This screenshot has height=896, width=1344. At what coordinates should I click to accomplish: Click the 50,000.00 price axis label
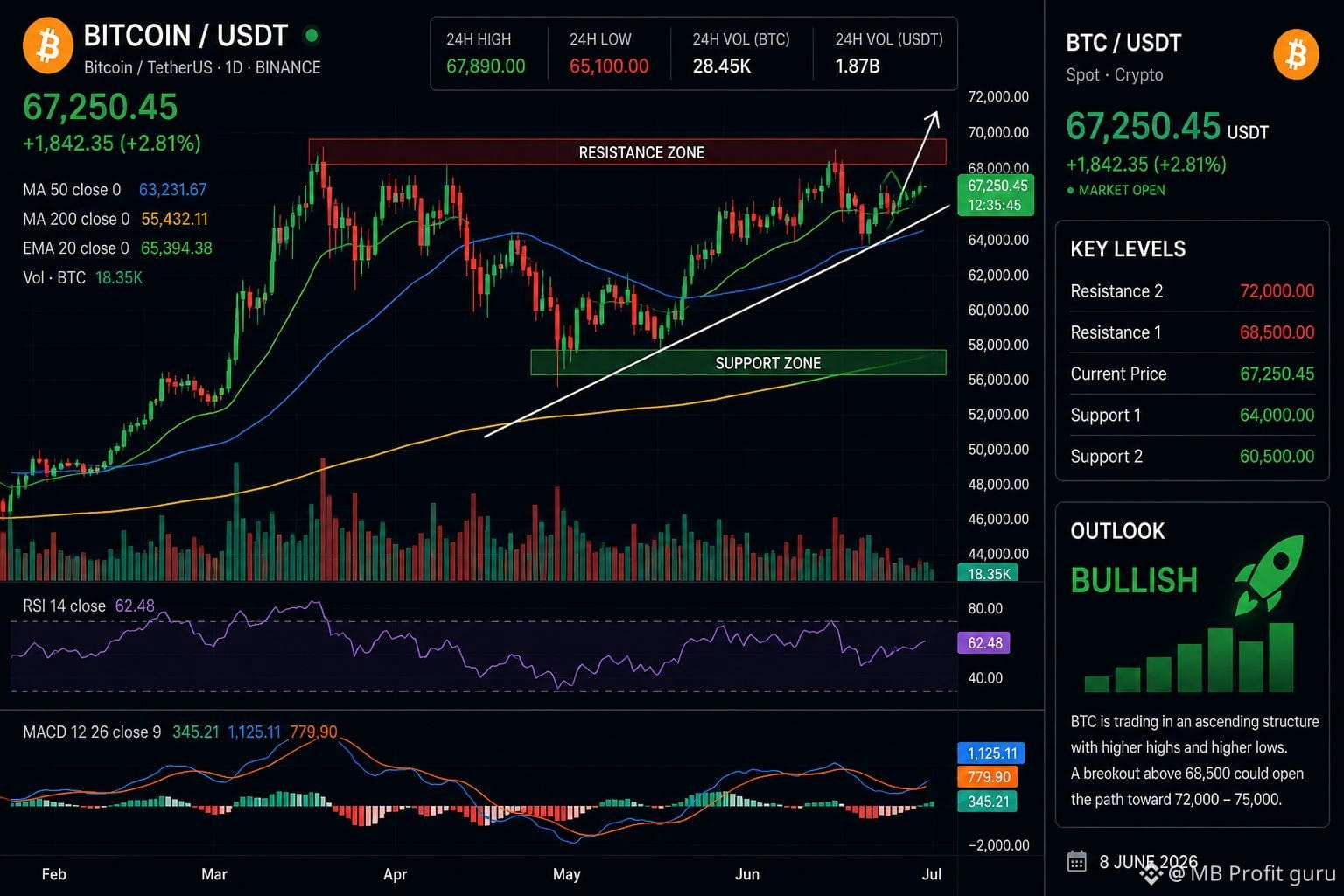(998, 450)
